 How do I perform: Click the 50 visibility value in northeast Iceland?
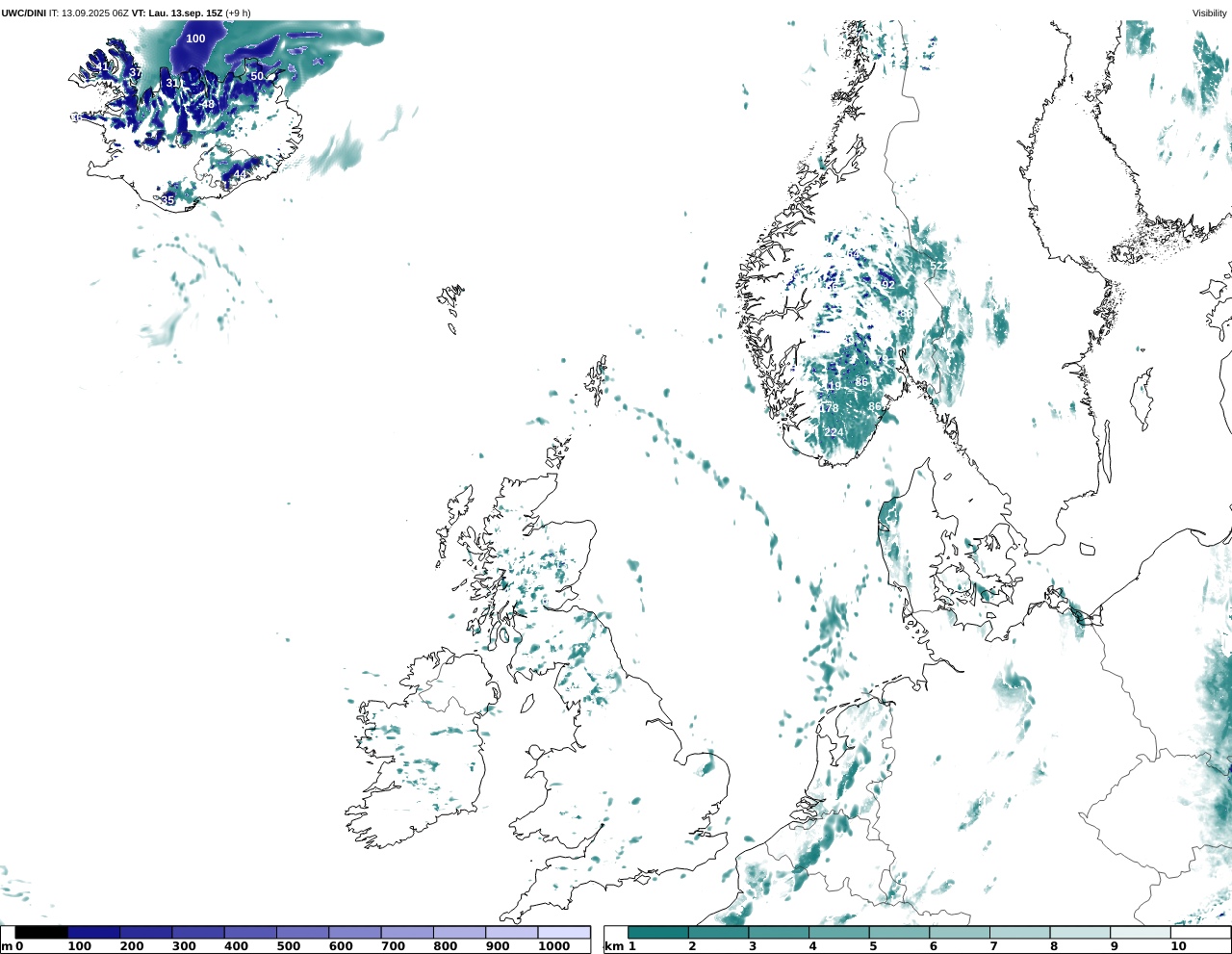pos(257,76)
